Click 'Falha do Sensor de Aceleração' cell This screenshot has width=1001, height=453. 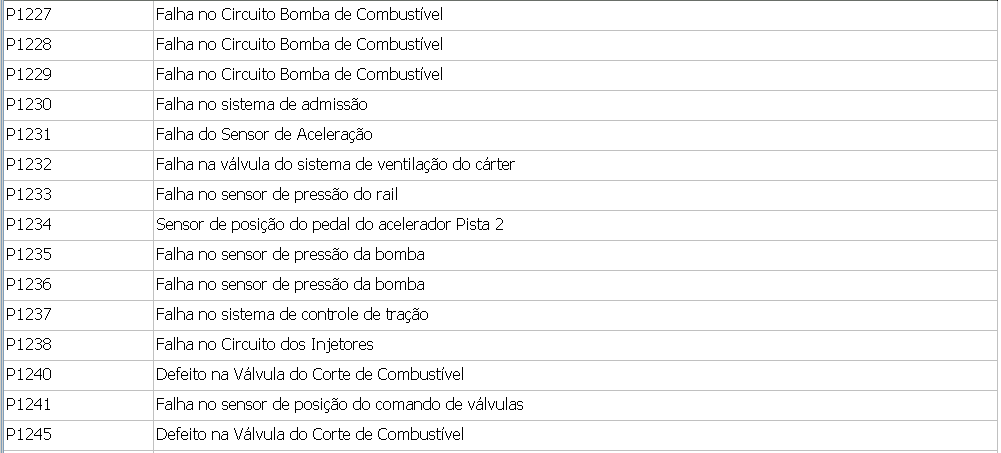click(264, 135)
